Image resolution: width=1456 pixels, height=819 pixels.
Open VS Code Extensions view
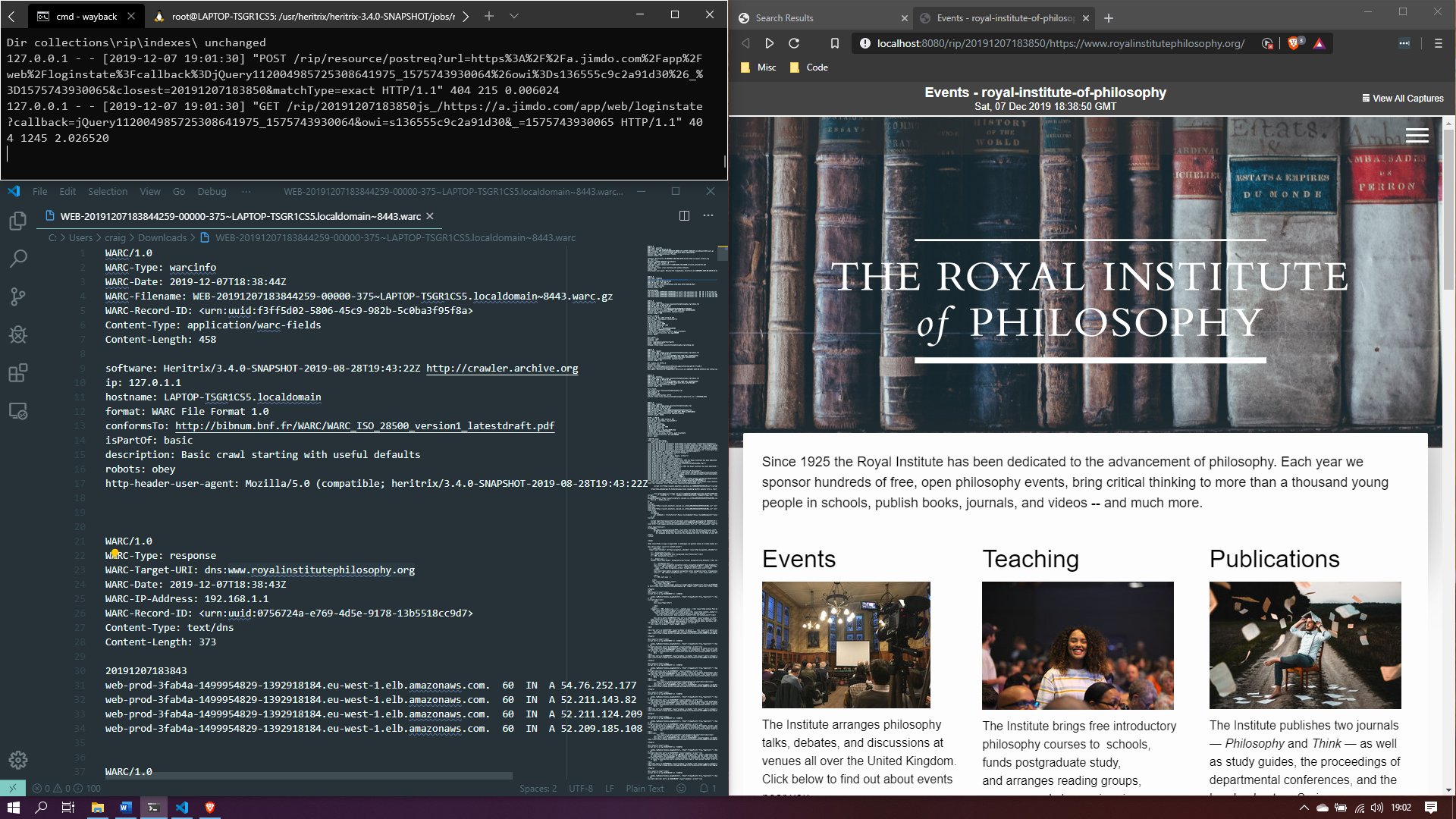click(x=17, y=373)
